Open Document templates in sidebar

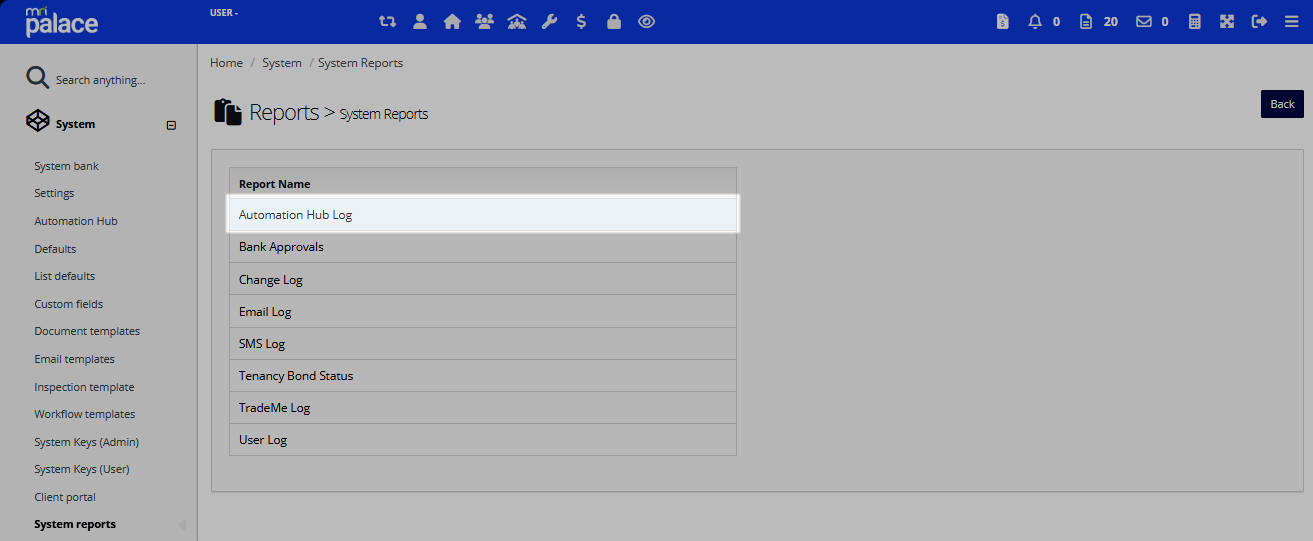click(x=87, y=331)
